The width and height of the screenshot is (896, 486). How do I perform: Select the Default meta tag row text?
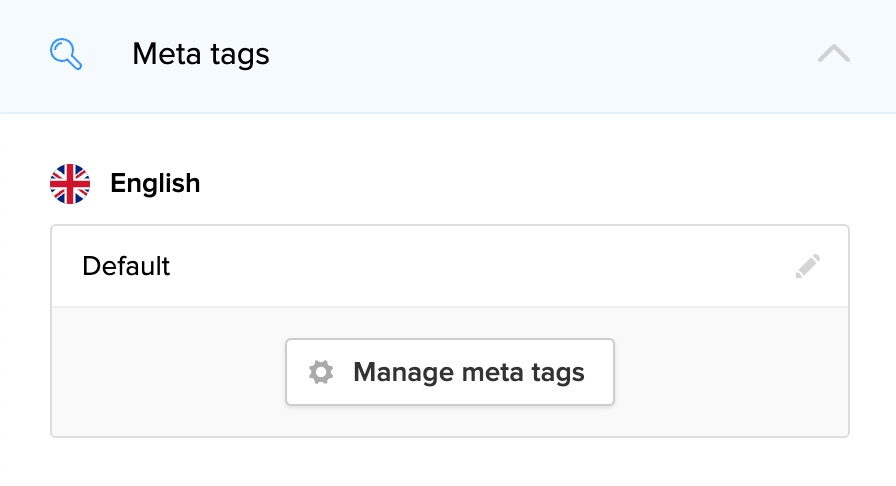(x=126, y=266)
